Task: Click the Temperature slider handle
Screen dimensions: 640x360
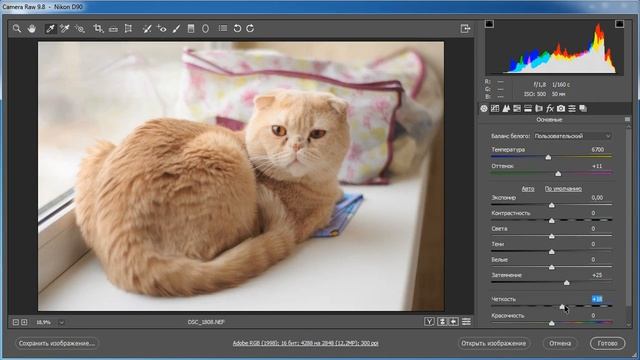Action: coord(548,157)
